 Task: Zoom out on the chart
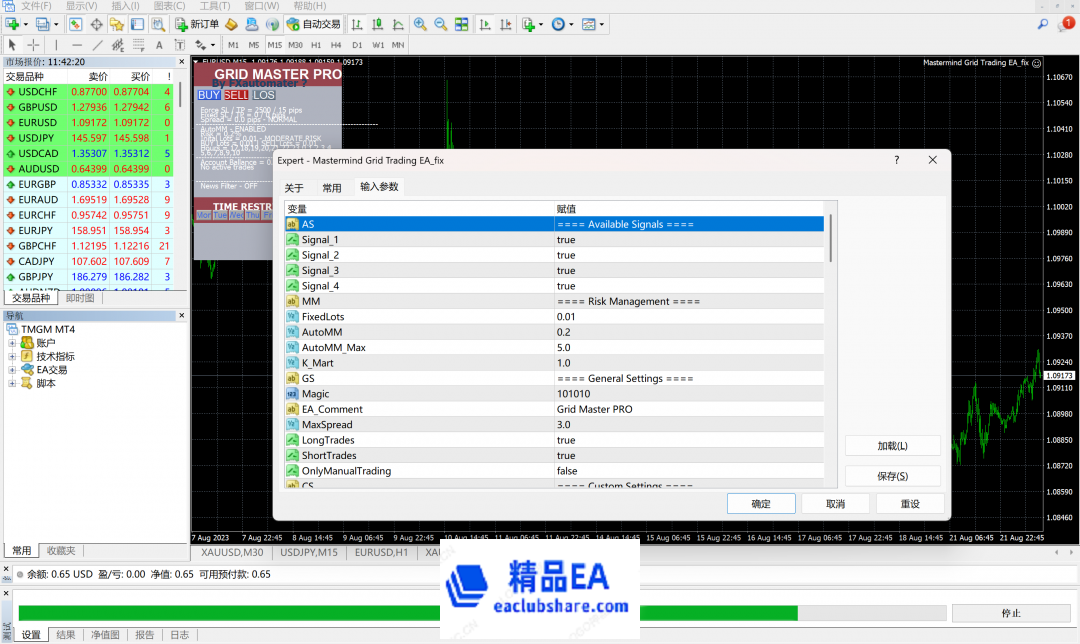[440, 24]
